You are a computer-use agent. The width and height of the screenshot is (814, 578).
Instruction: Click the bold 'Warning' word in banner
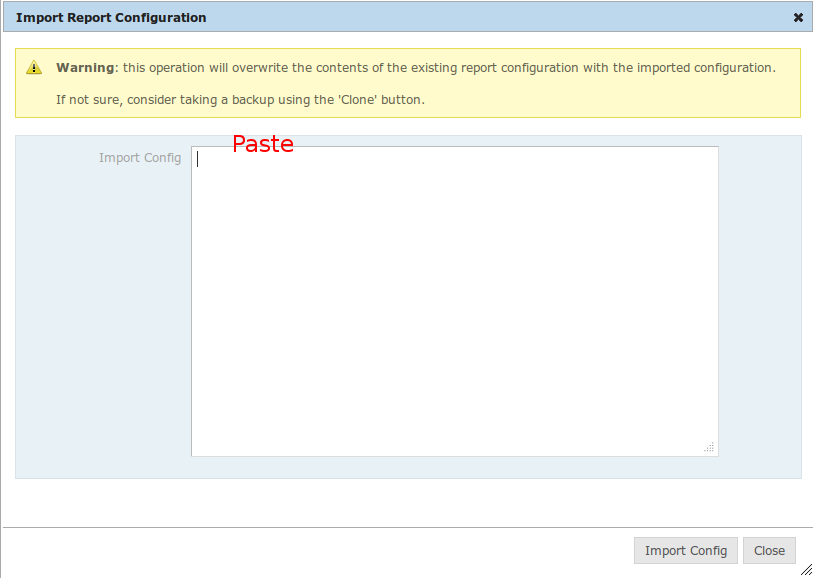pos(86,68)
